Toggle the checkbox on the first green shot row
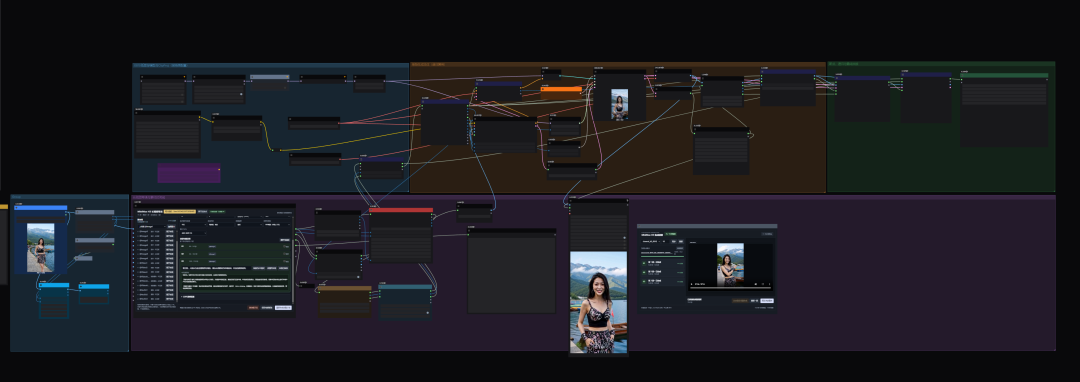 (x=284, y=246)
